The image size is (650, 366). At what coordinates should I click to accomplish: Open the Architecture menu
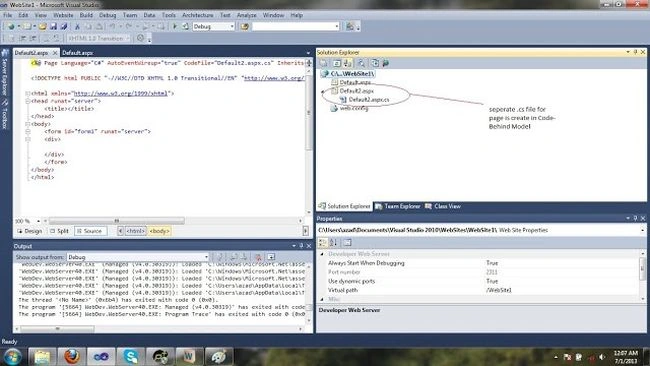coord(198,15)
